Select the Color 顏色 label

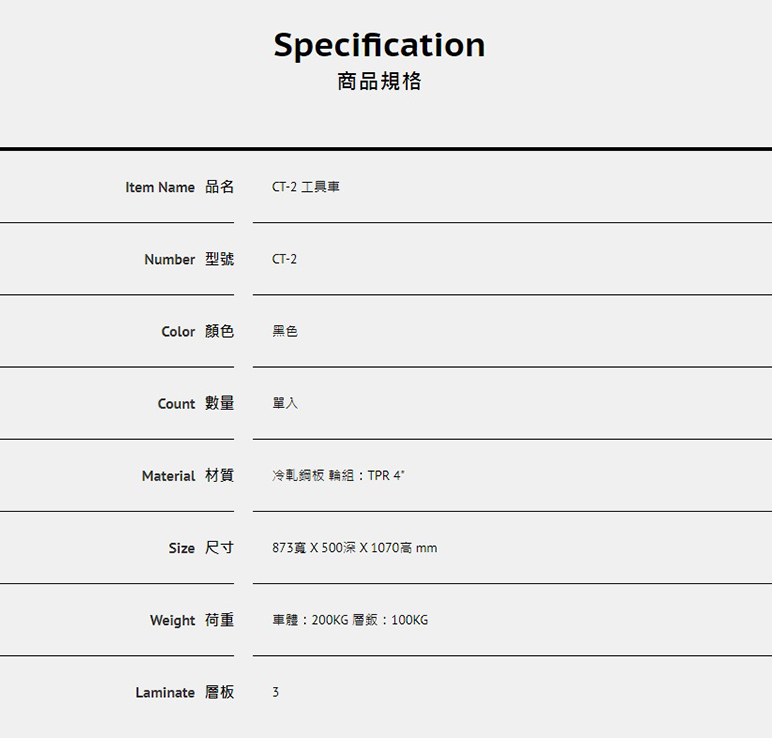point(198,331)
